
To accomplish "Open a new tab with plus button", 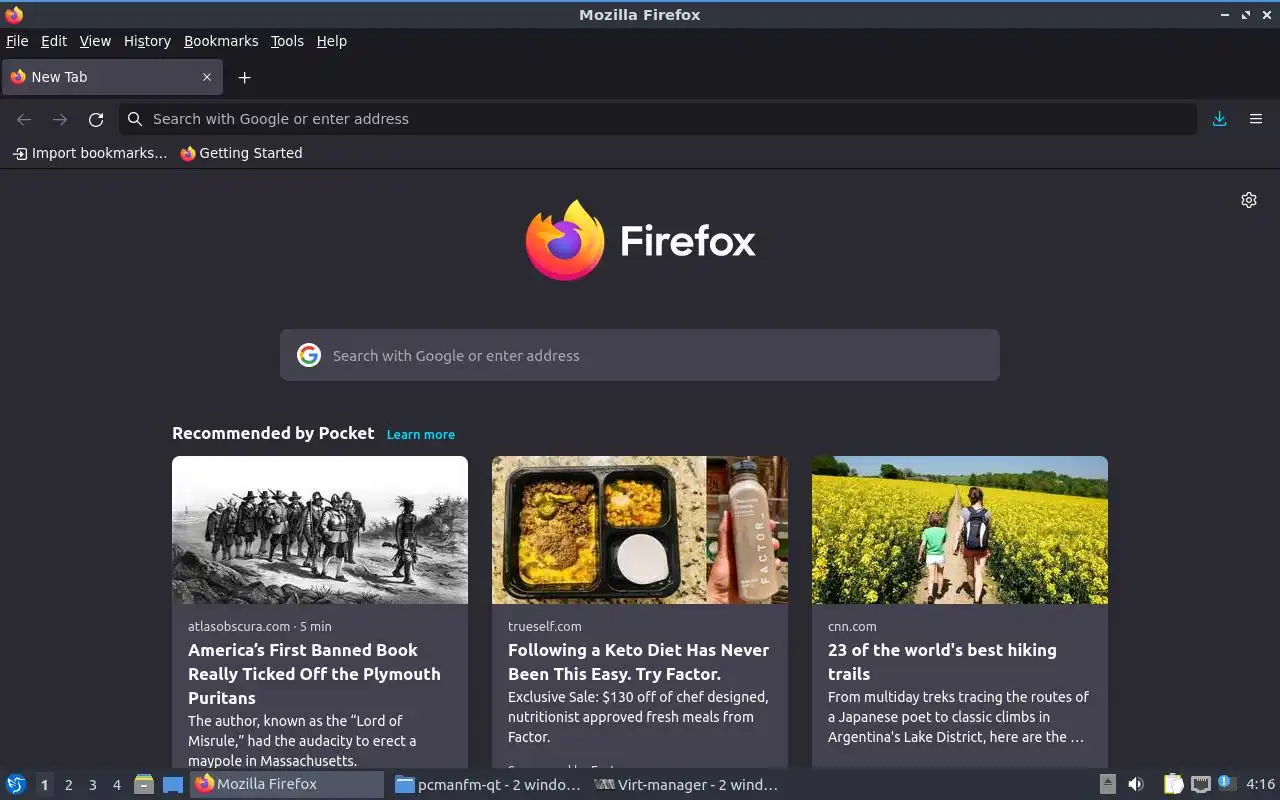I will (x=244, y=77).
